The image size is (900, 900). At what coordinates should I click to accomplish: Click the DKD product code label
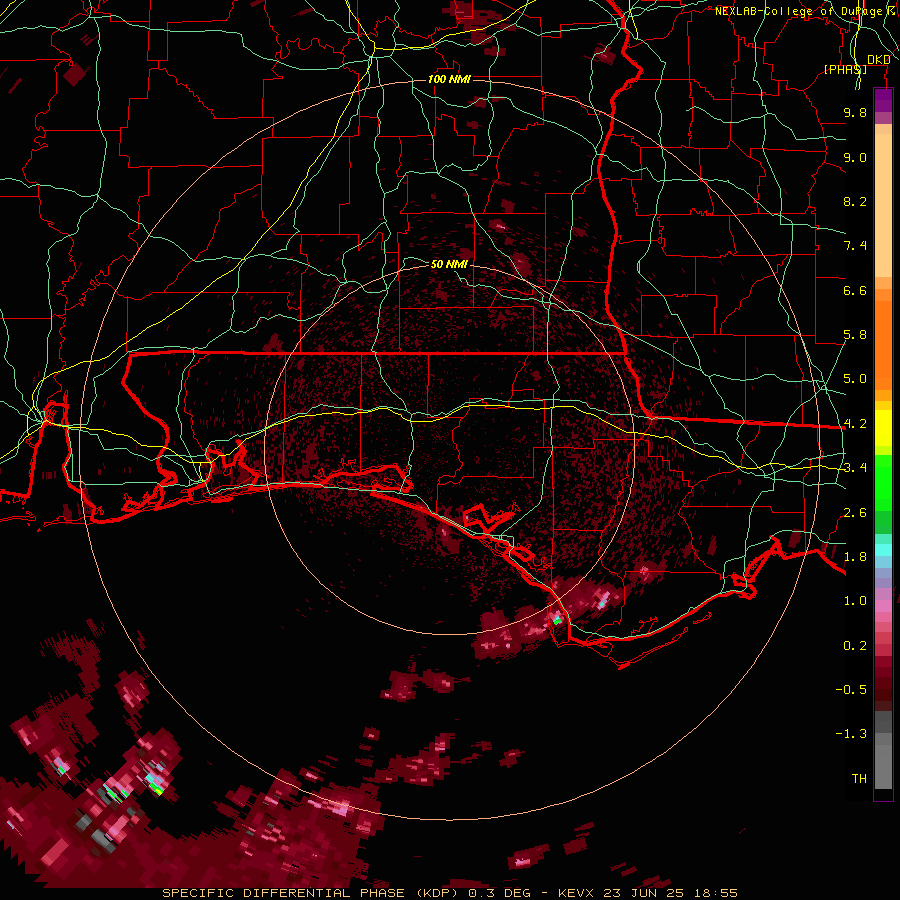point(879,60)
